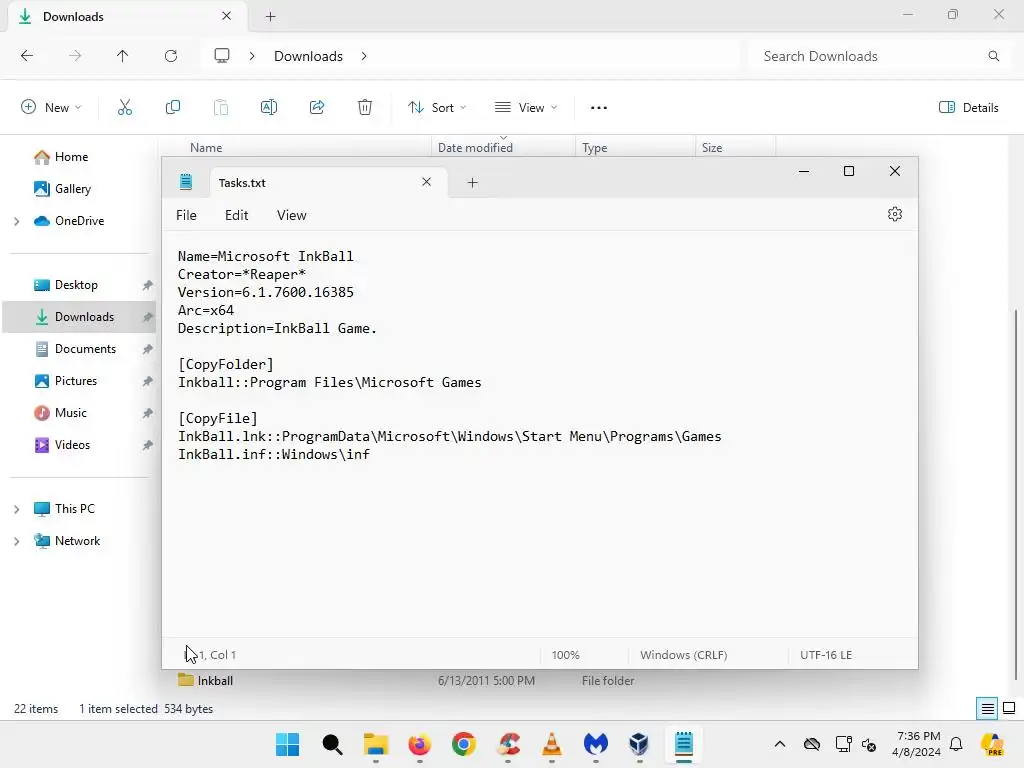Open Google Chrome from the taskbar

point(464,744)
